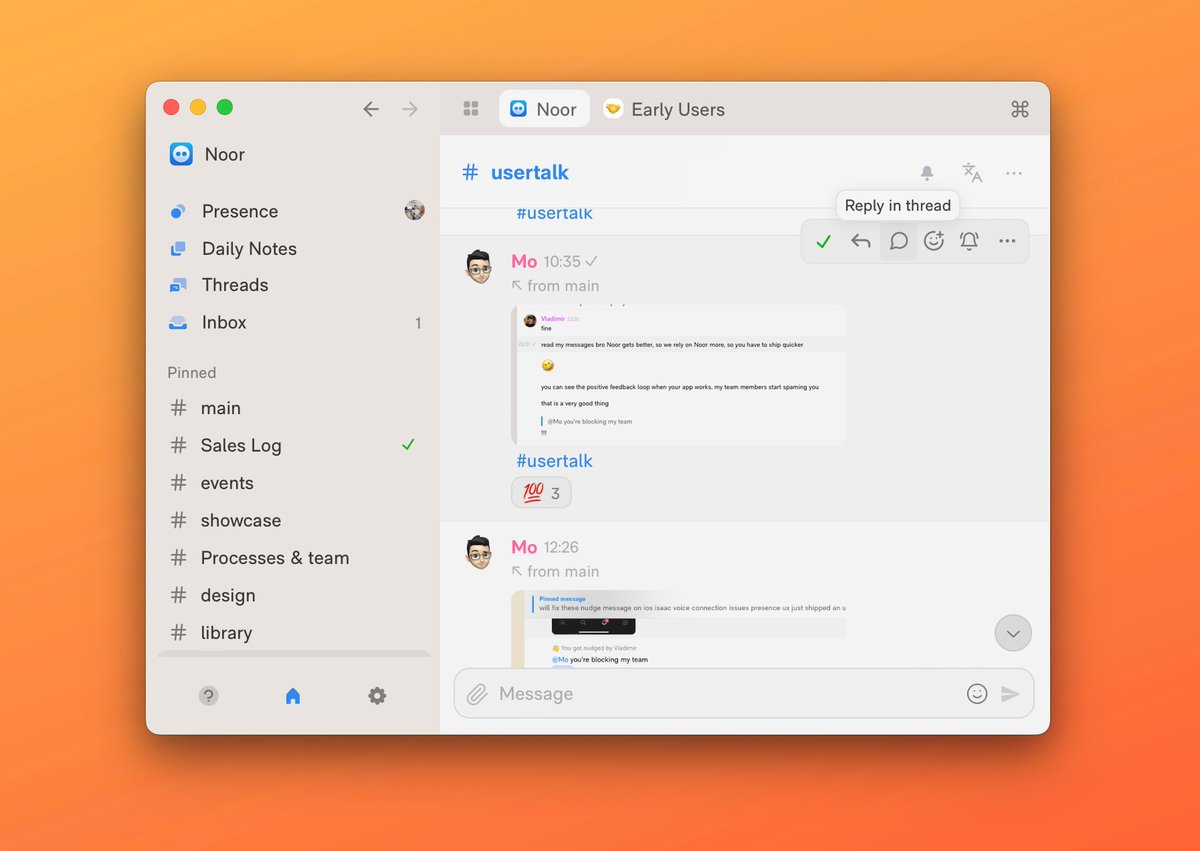Click the Reply in thread bubble icon
The height and width of the screenshot is (851, 1200).
click(898, 241)
